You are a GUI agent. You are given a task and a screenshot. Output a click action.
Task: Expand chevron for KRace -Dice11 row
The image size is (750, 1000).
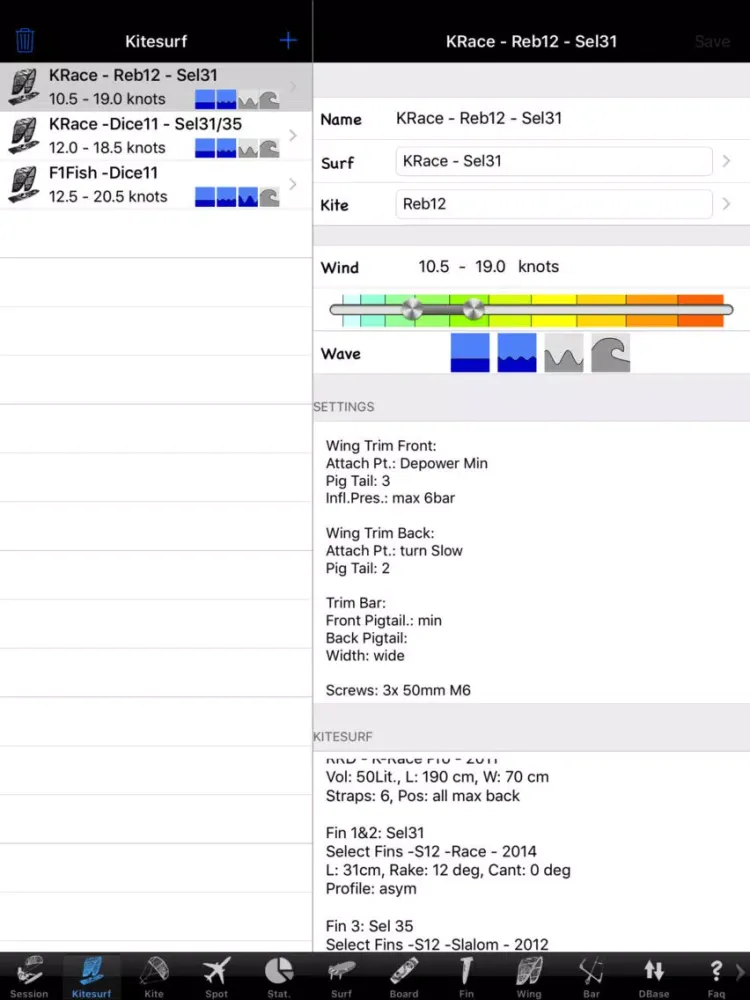point(293,135)
